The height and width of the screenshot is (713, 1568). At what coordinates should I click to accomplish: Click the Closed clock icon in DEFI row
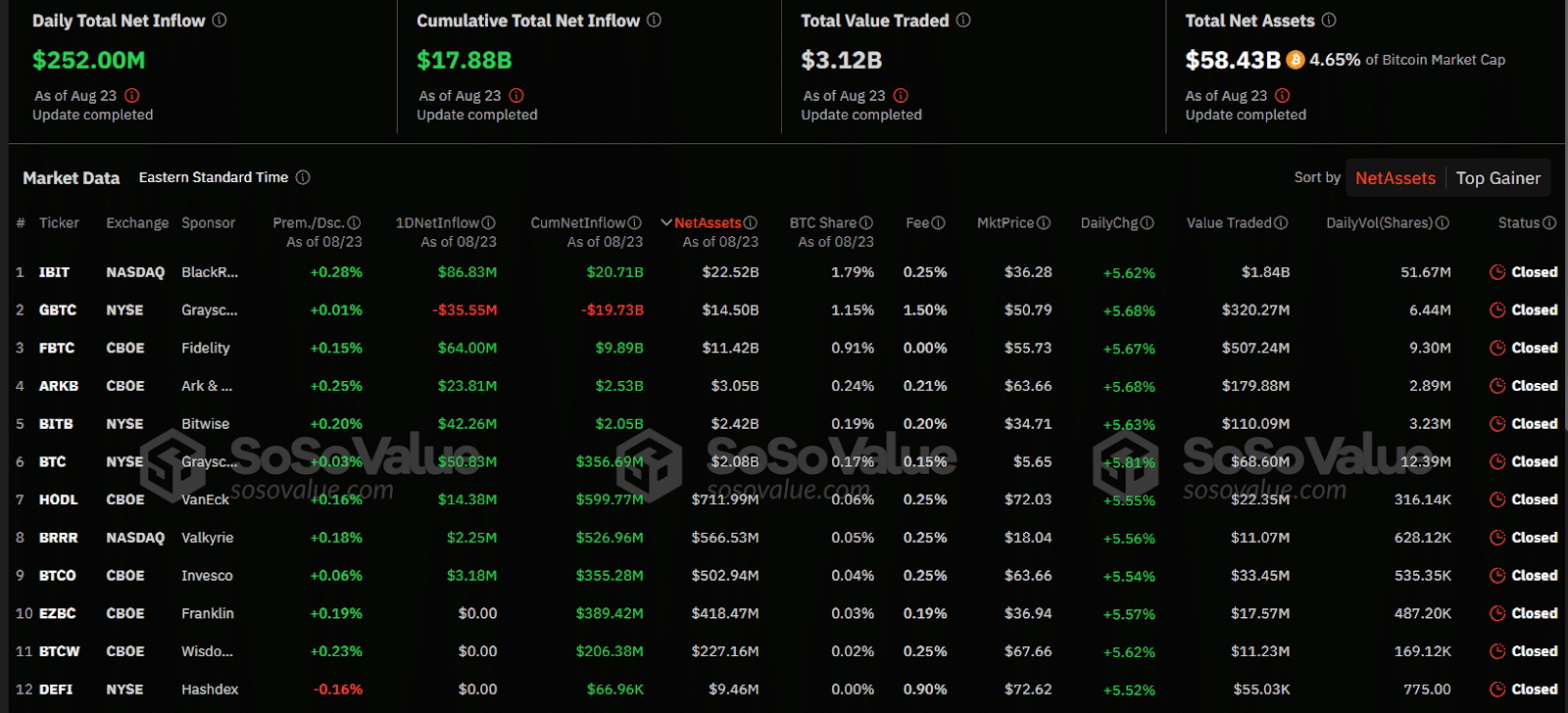(x=1497, y=689)
